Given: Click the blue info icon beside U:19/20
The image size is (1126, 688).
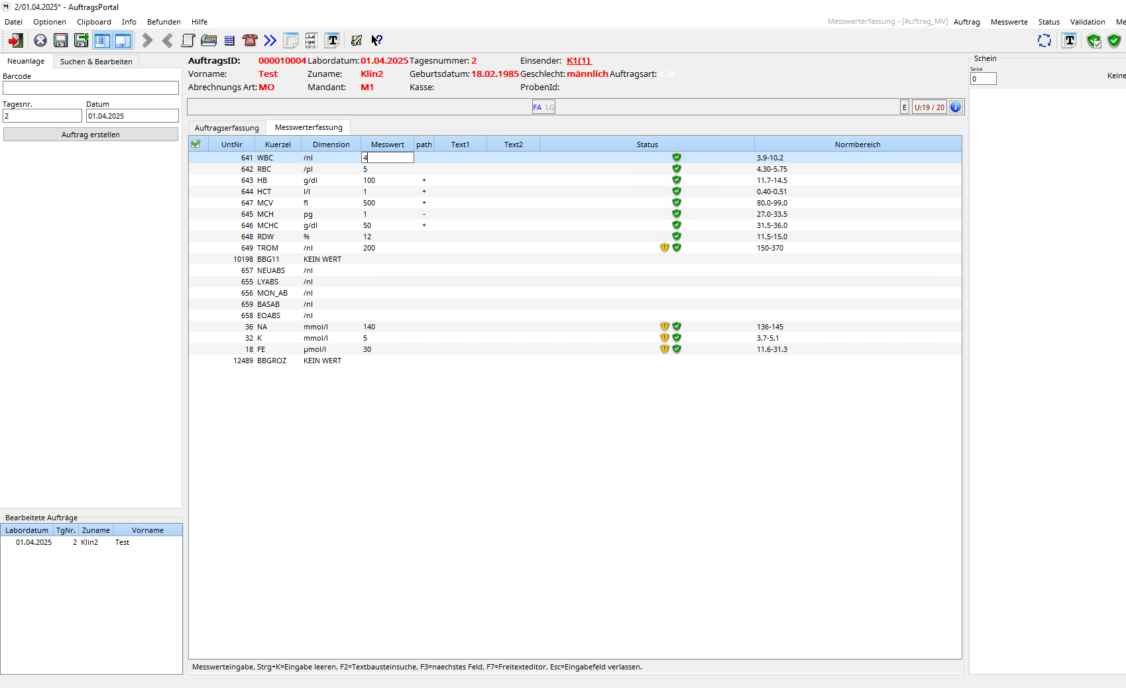Looking at the screenshot, I should [956, 106].
